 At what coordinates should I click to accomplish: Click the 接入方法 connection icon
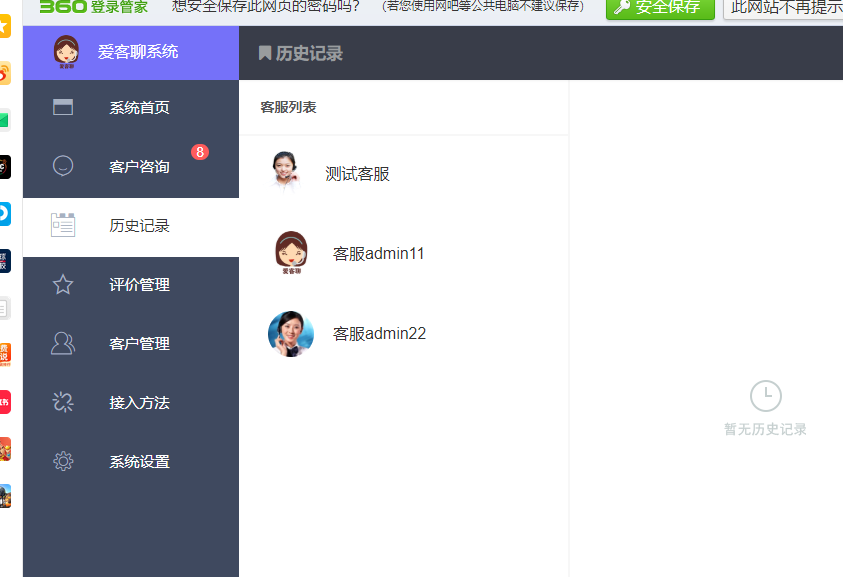62,402
